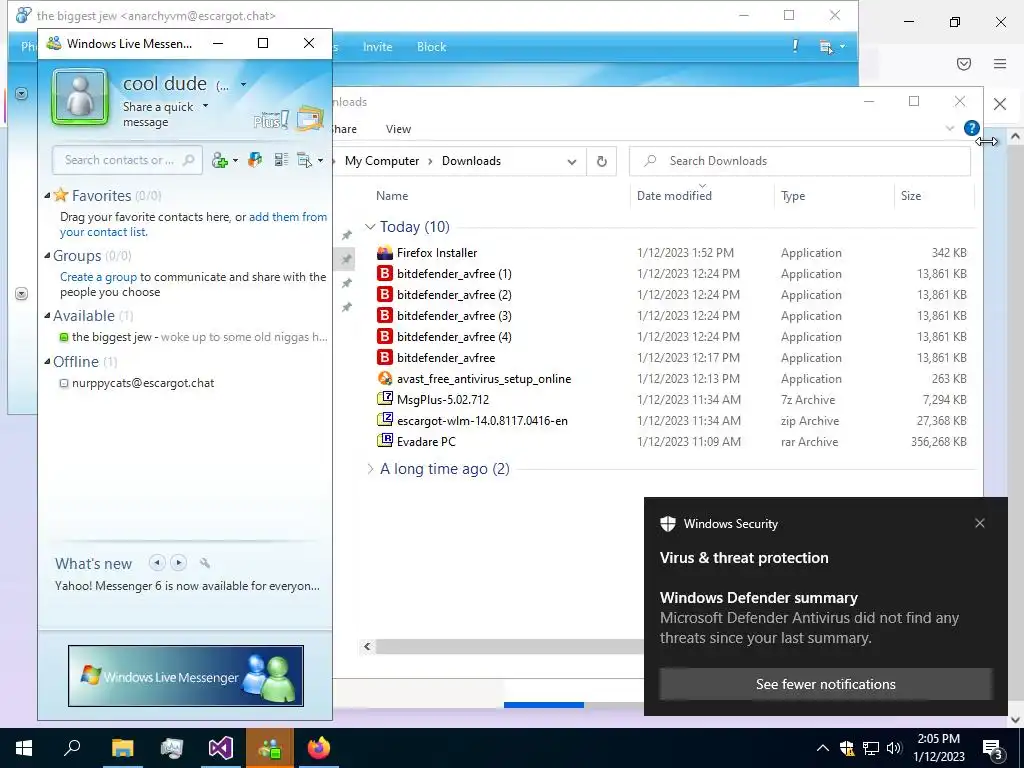Open the Yahoo! Messenger 6 news item
The image size is (1024, 768).
(x=187, y=586)
